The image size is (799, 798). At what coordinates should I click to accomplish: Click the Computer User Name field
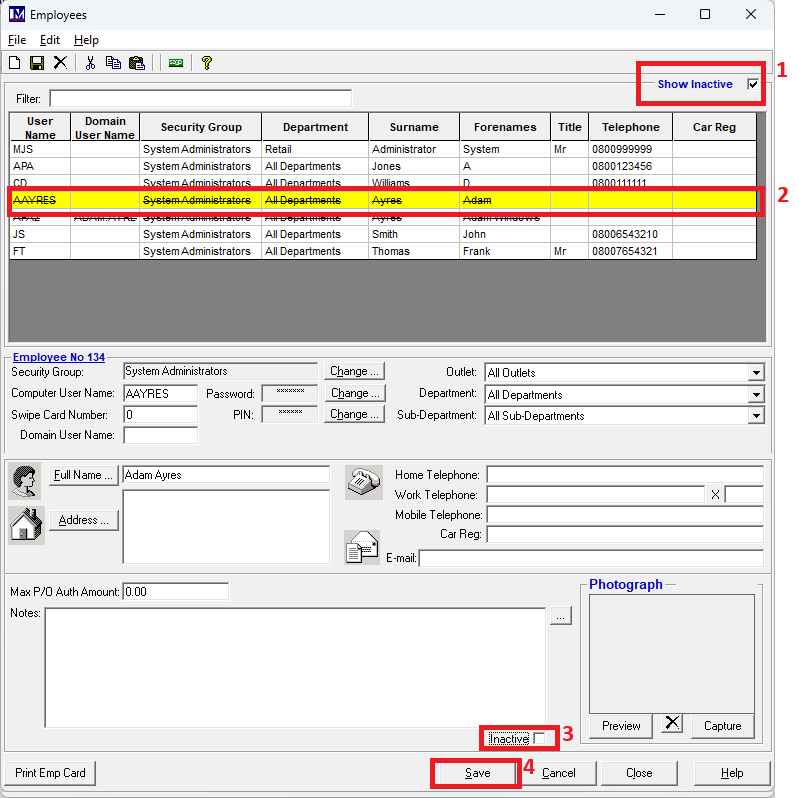point(161,393)
